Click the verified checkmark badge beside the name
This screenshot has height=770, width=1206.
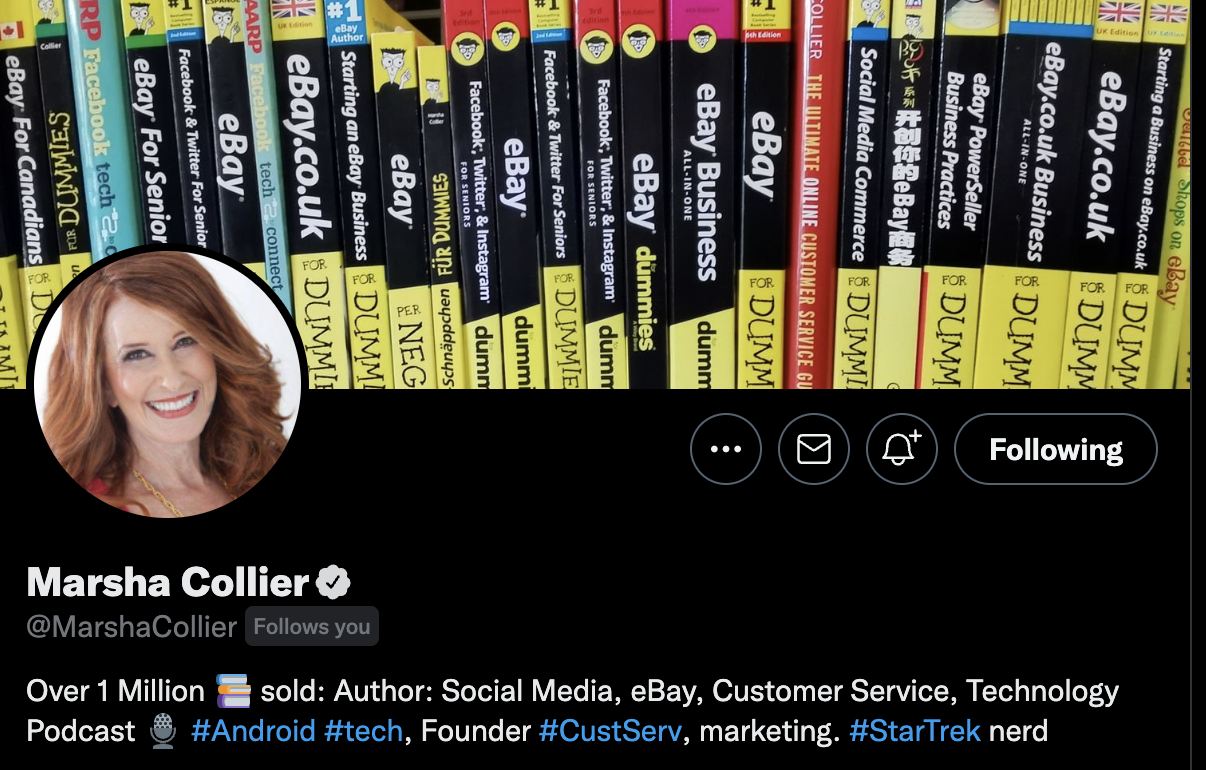pos(333,582)
